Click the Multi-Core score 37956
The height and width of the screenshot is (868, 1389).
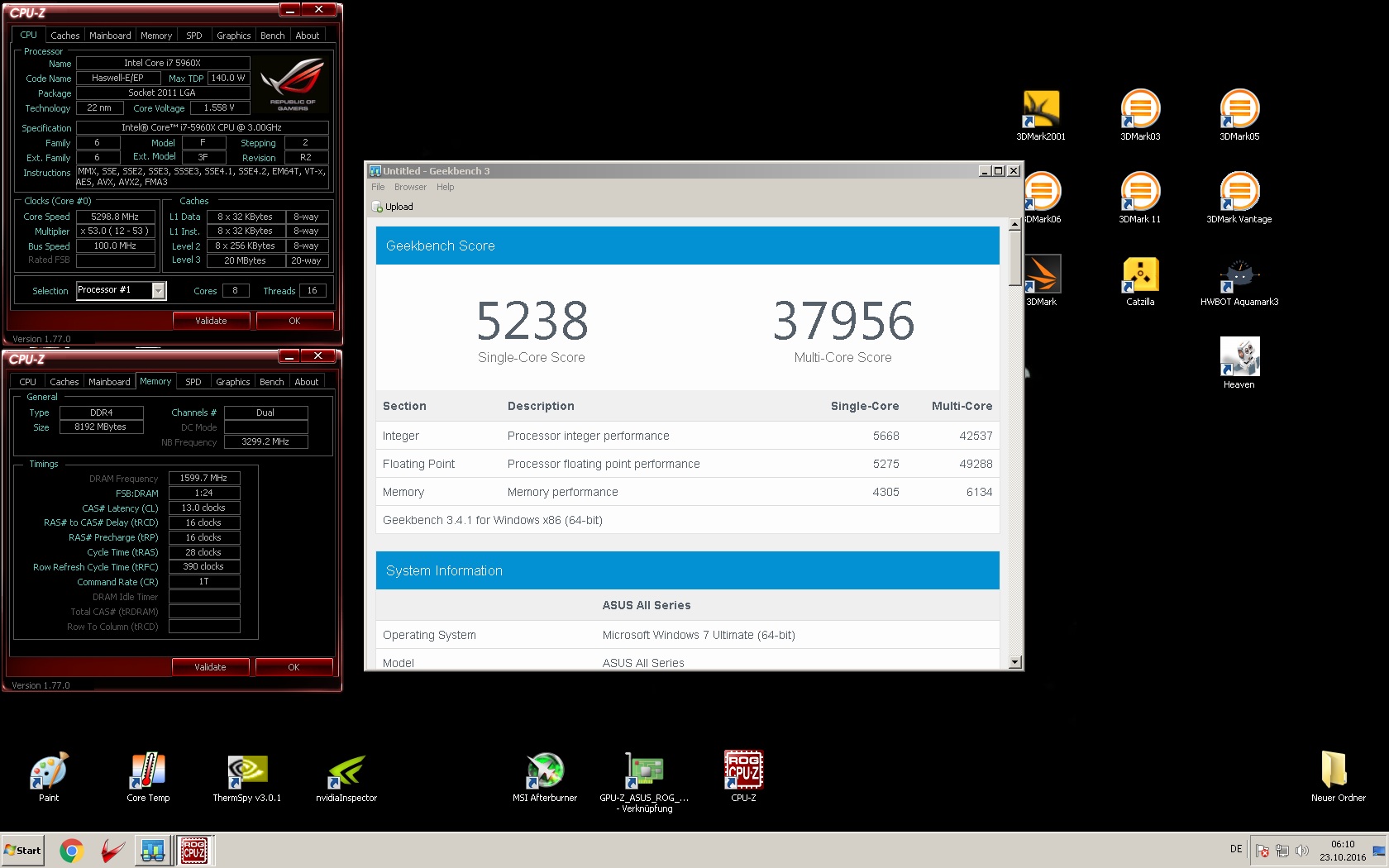[843, 321]
